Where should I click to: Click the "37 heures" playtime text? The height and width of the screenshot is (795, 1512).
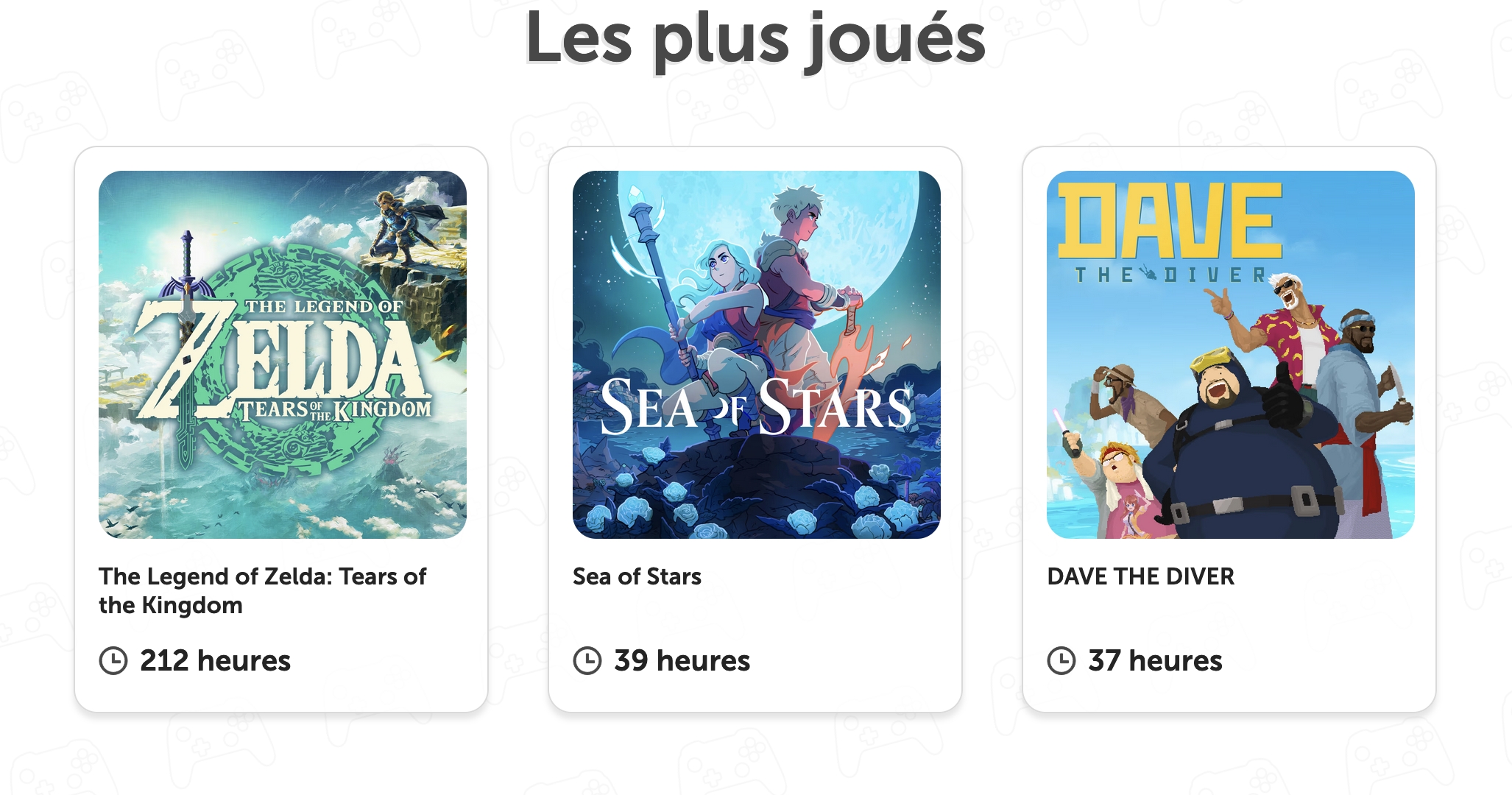[1155, 660]
